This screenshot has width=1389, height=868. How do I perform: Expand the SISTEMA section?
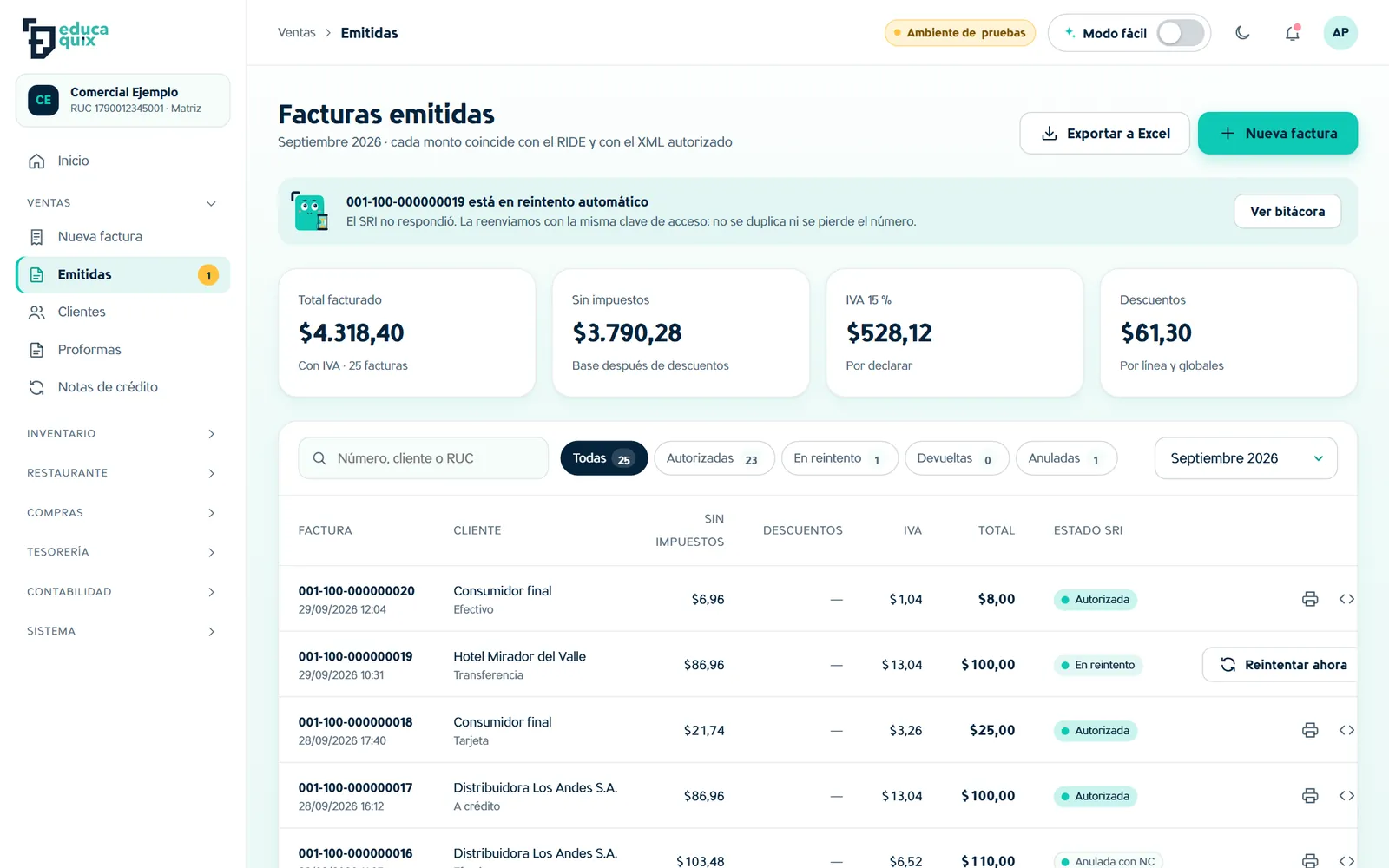tap(122, 631)
